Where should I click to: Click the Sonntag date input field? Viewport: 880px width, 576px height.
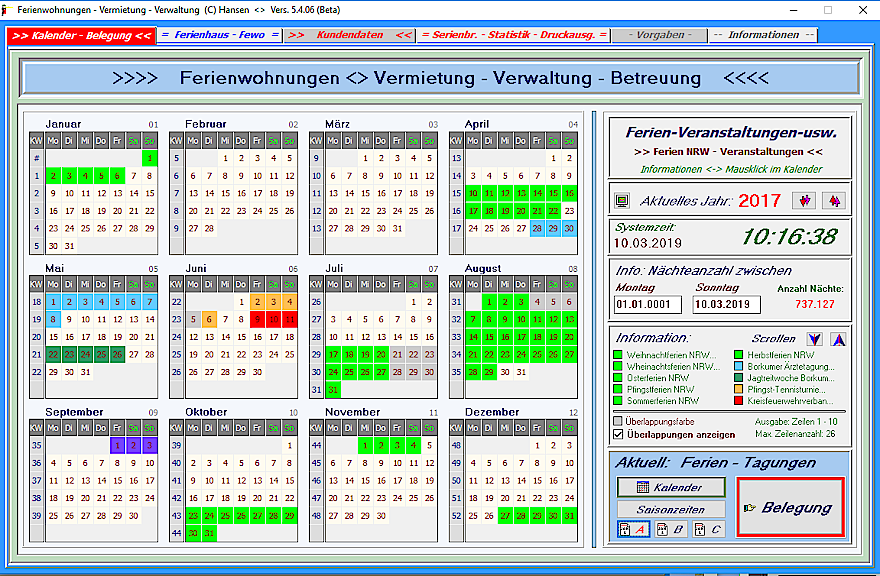pos(720,304)
